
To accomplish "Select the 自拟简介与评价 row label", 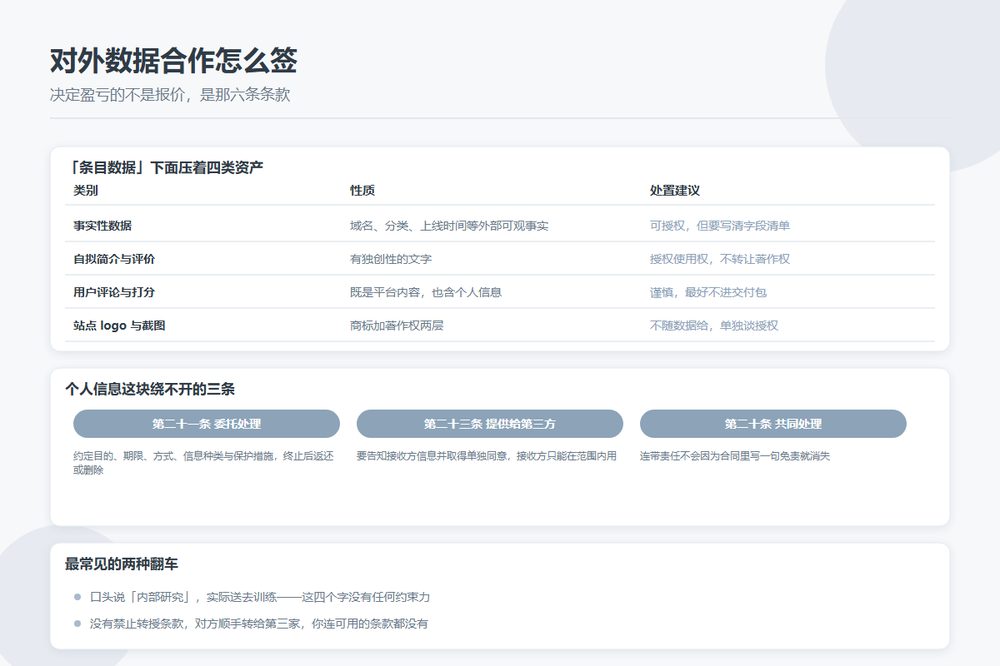I will click(114, 258).
